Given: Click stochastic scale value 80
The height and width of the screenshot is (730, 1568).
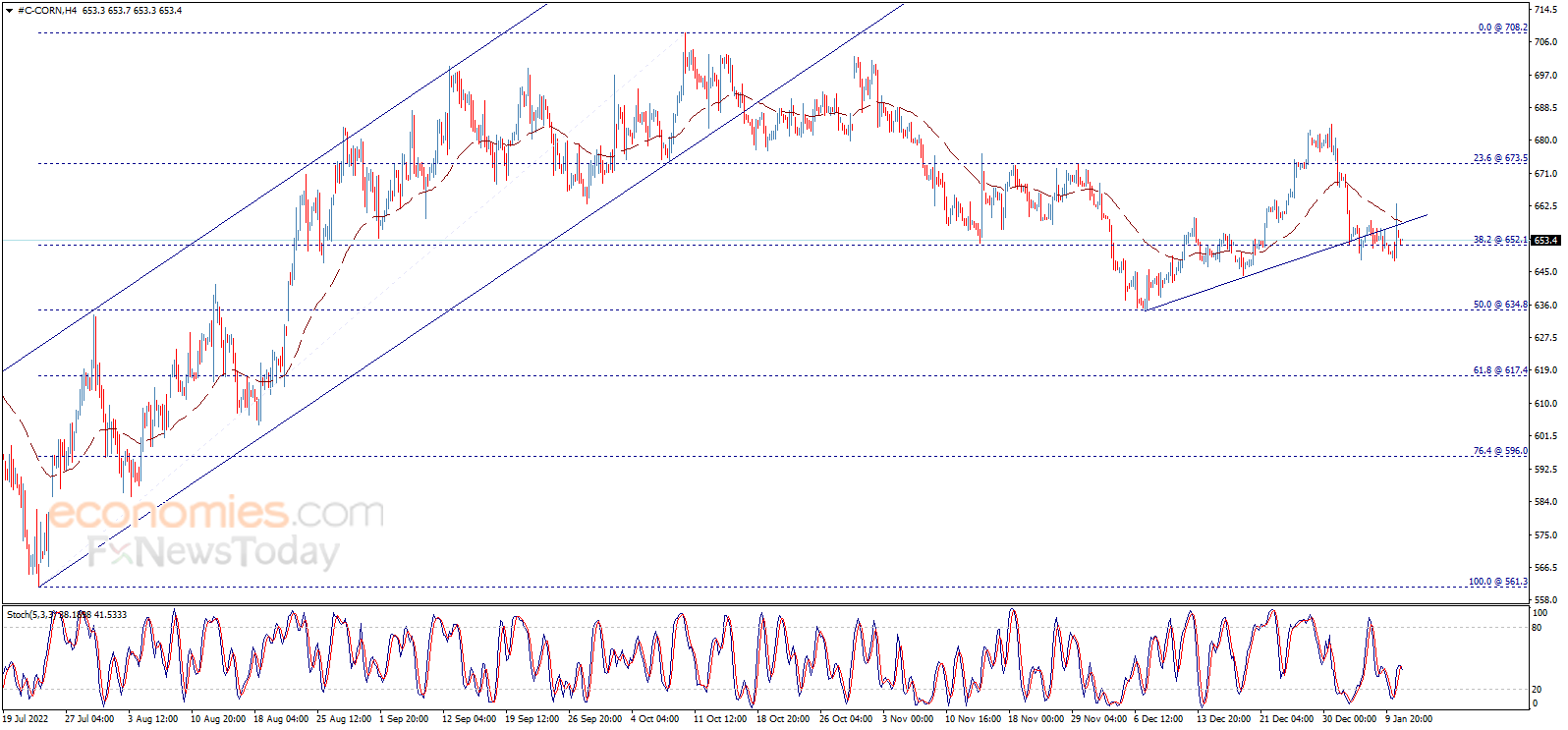Looking at the screenshot, I should point(1538,628).
